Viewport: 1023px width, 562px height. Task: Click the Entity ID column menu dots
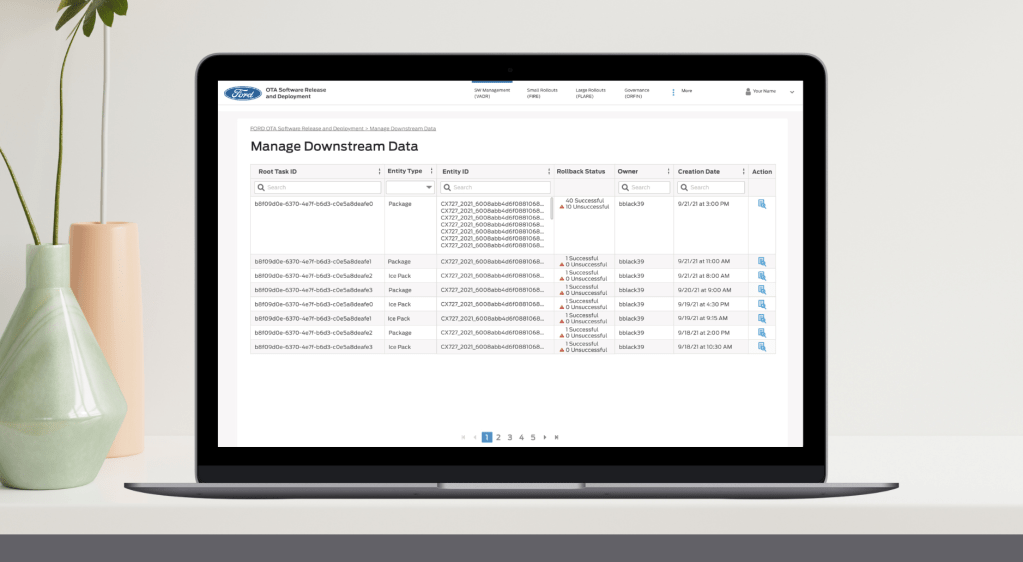549,172
